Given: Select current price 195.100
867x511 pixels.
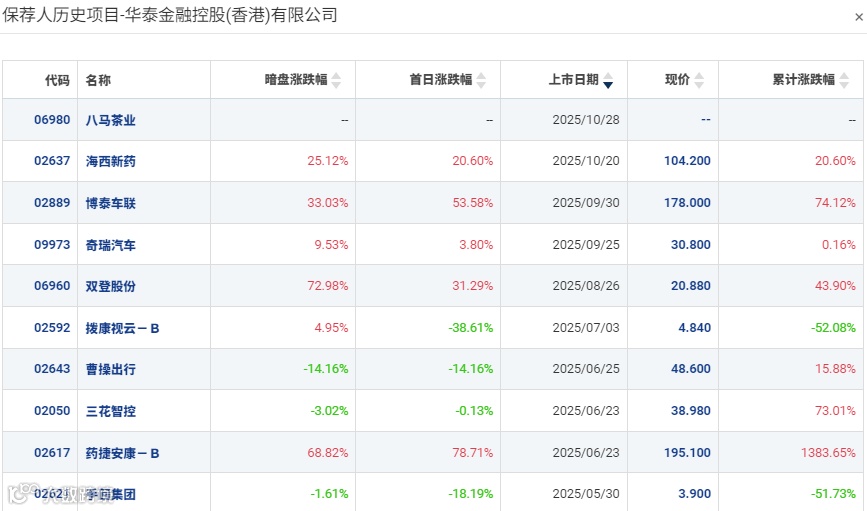Looking at the screenshot, I should 687,453.
